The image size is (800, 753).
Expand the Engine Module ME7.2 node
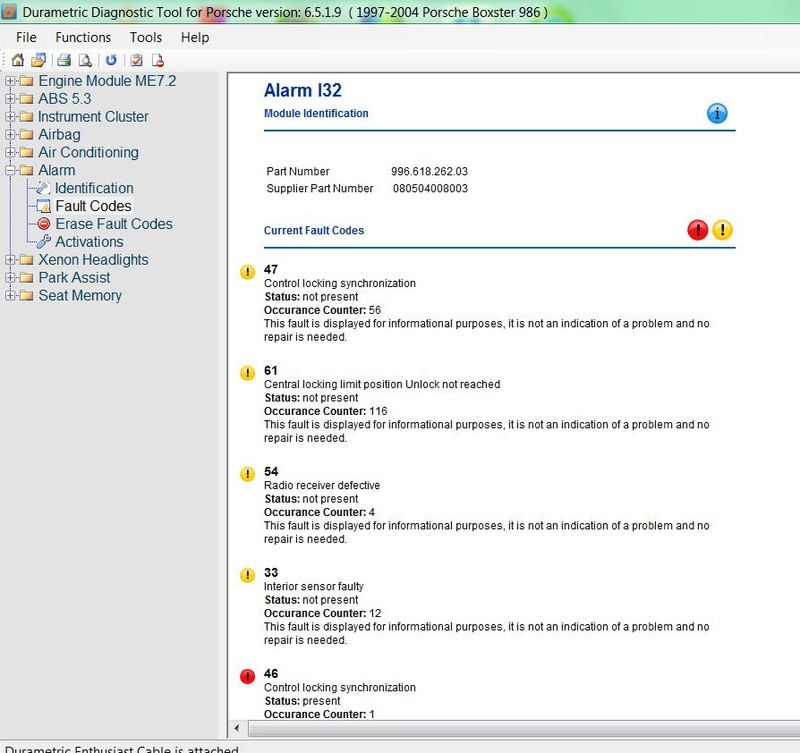click(10, 81)
